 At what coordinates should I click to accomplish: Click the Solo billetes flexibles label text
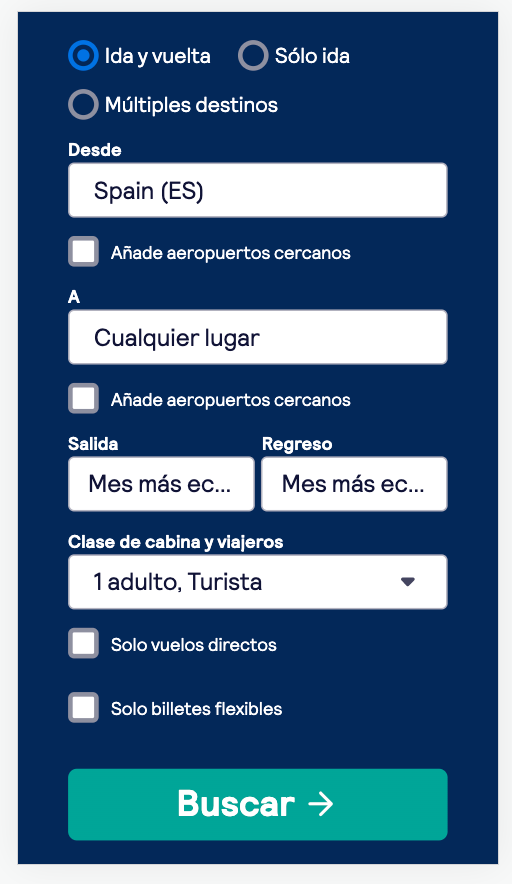(196, 709)
